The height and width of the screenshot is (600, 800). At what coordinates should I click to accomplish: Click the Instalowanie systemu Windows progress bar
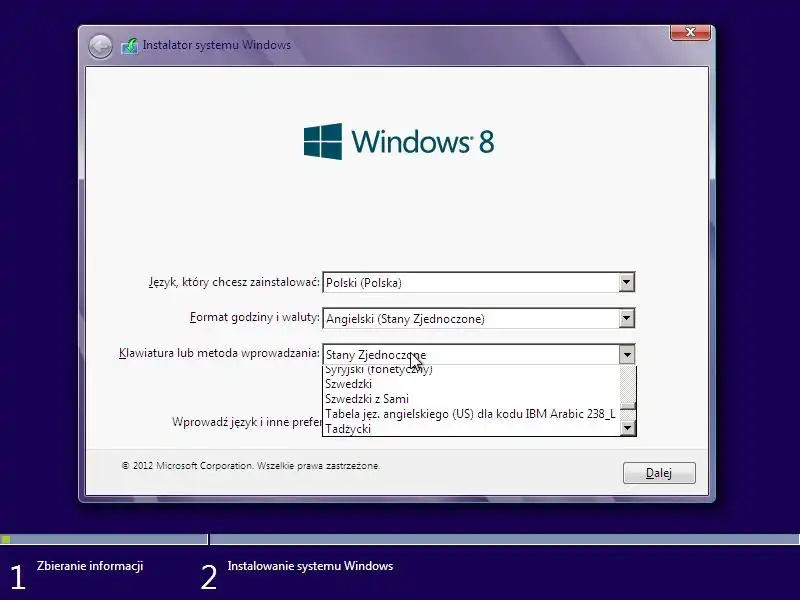point(505,539)
